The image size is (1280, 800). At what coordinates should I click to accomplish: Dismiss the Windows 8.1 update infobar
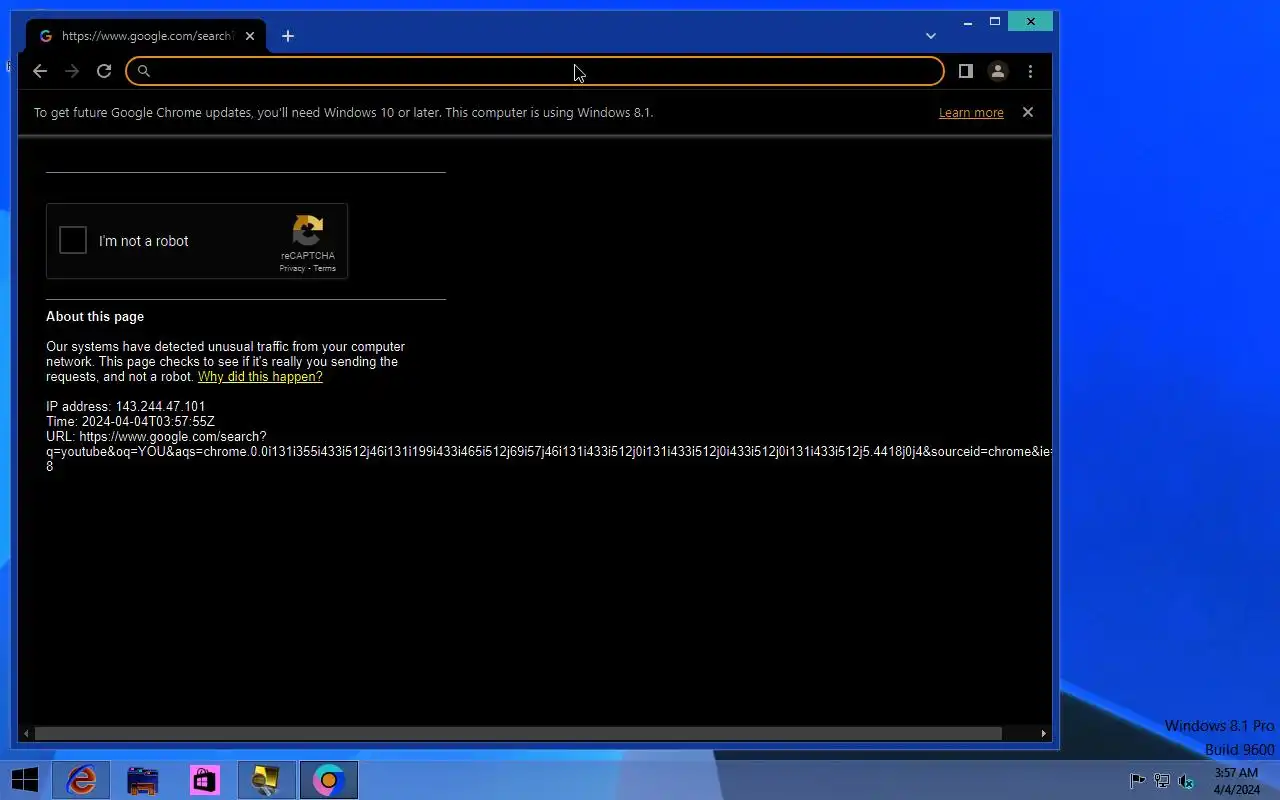1028,112
